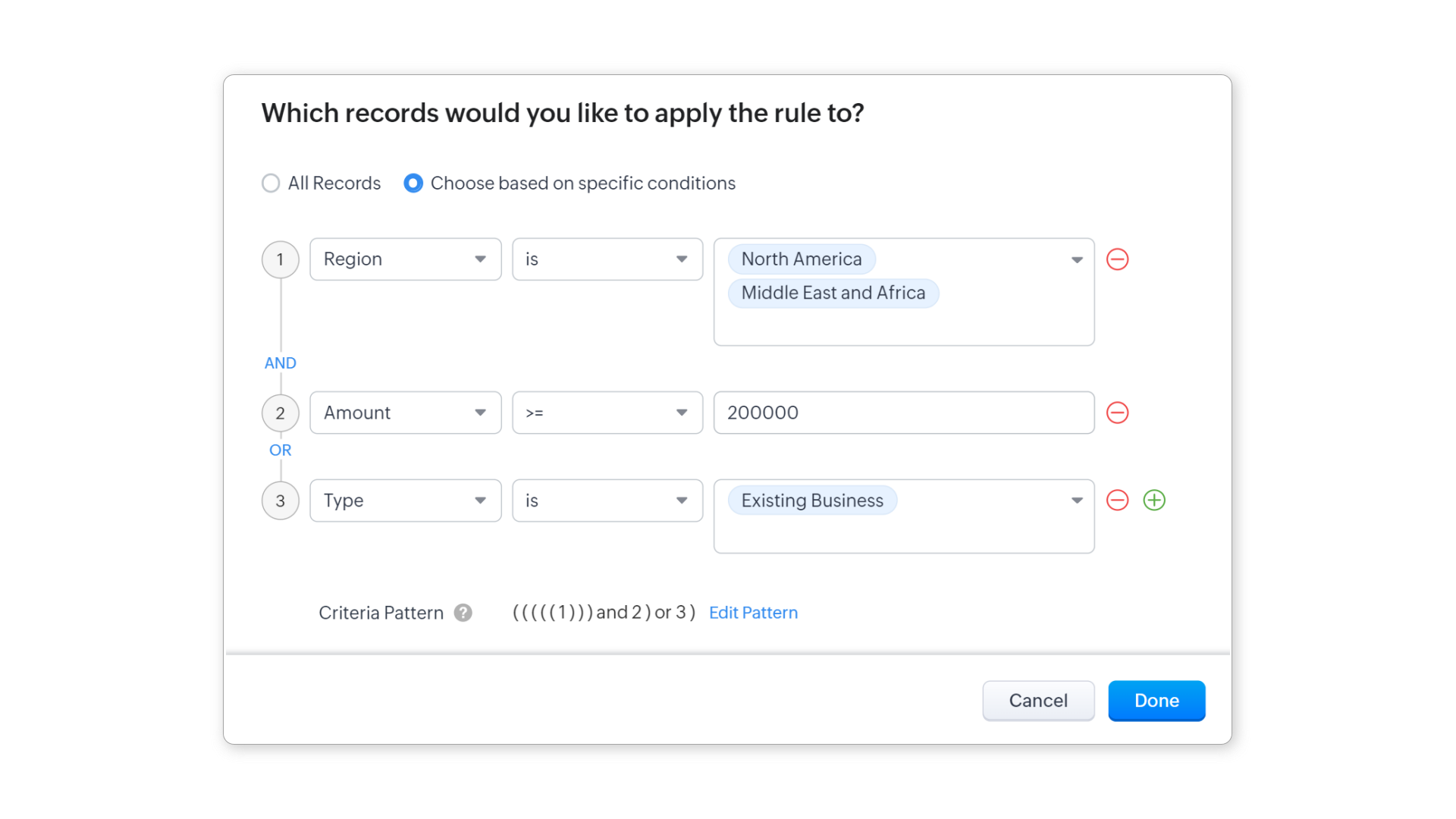Image resolution: width=1456 pixels, height=819 pixels.
Task: Click the 200000 amount input field
Action: (903, 413)
